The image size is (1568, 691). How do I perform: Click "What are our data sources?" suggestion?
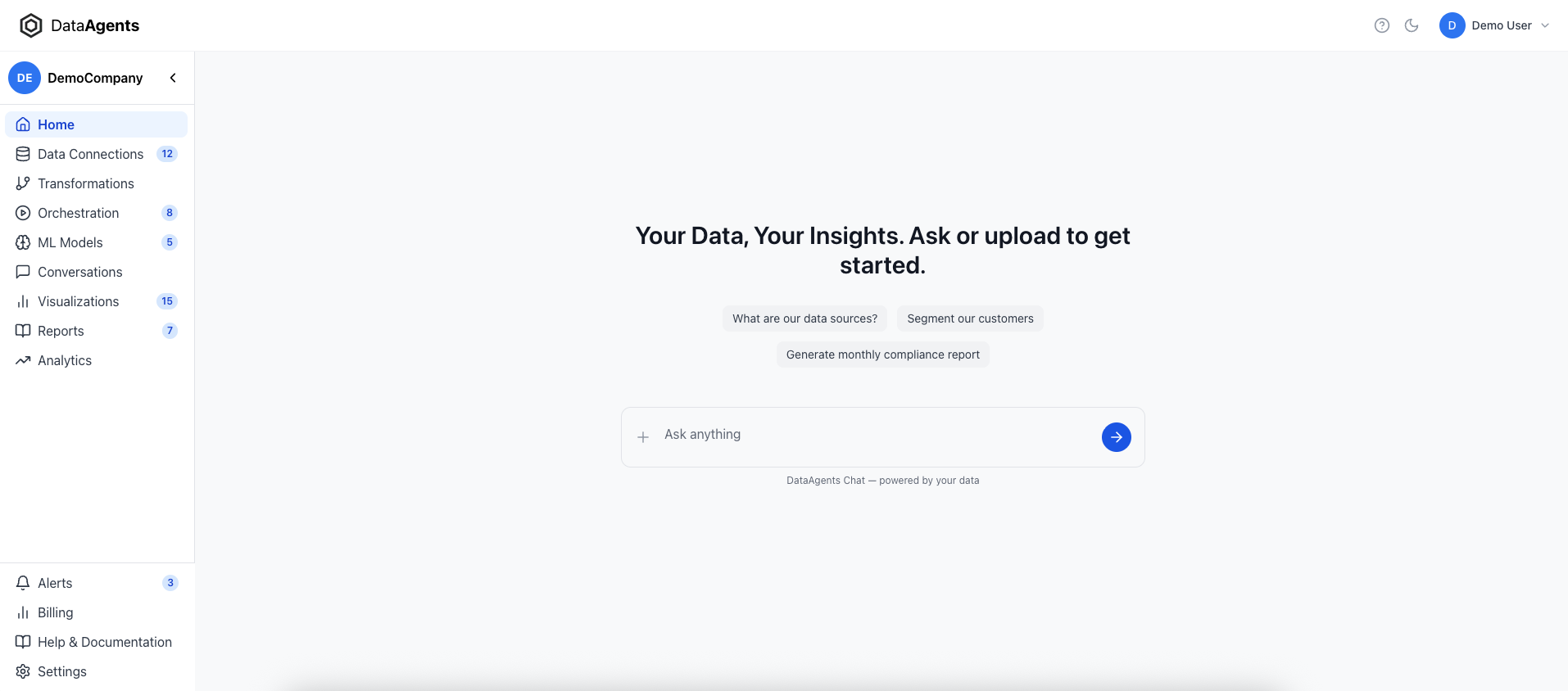pyautogui.click(x=804, y=318)
